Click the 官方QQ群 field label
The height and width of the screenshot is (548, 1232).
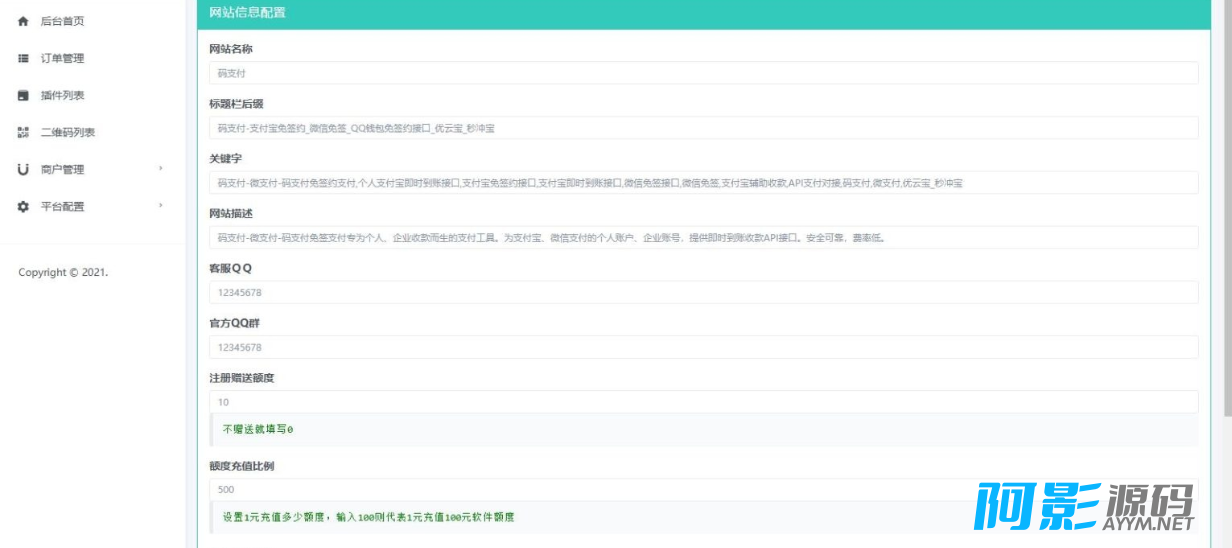[235, 323]
